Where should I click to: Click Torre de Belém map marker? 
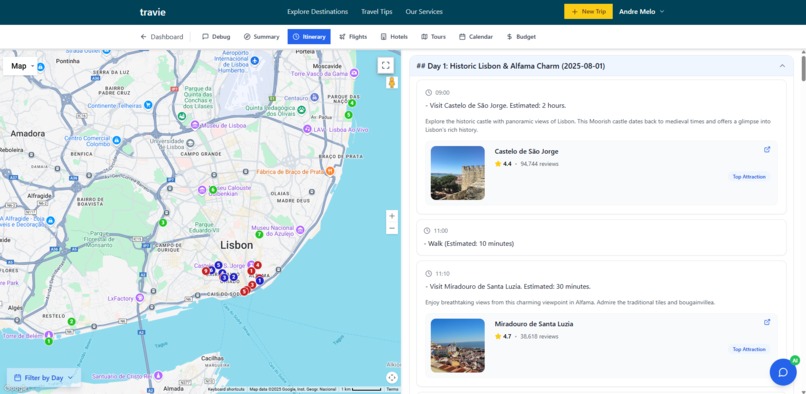point(48,334)
